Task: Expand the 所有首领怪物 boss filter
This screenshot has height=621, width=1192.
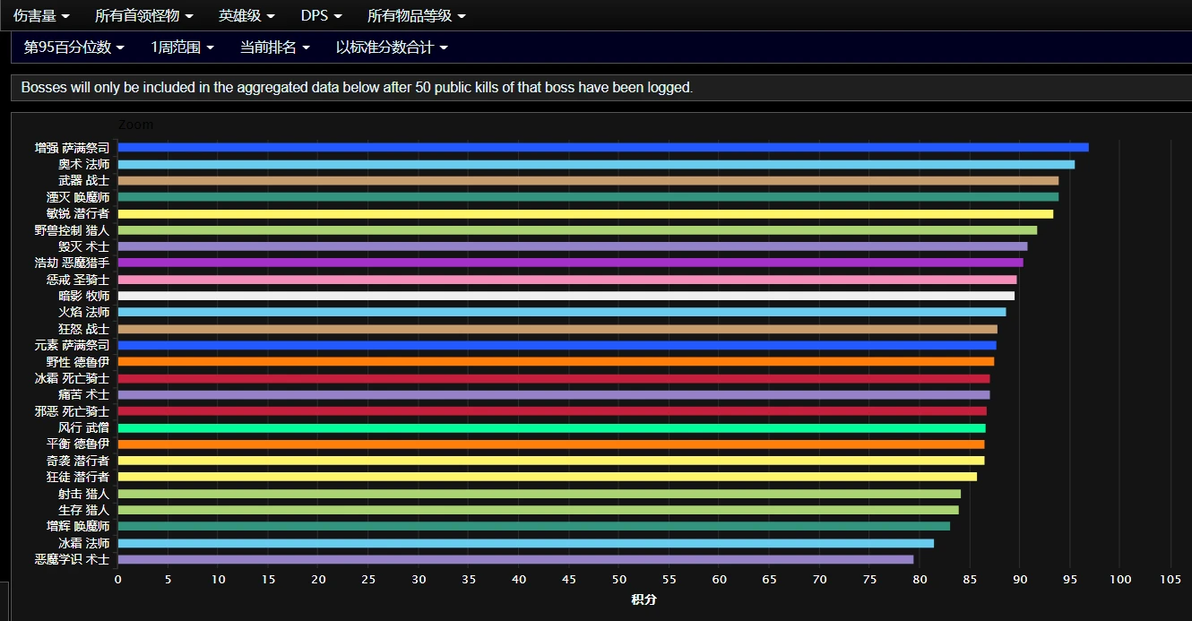Action: pos(144,16)
